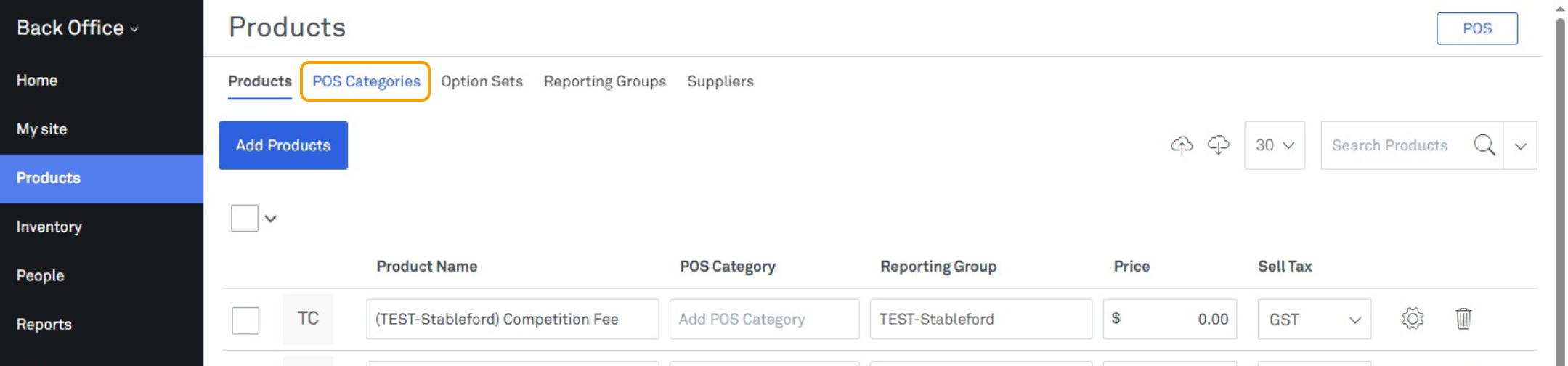
Task: Click the search magnifier icon
Action: click(1484, 145)
